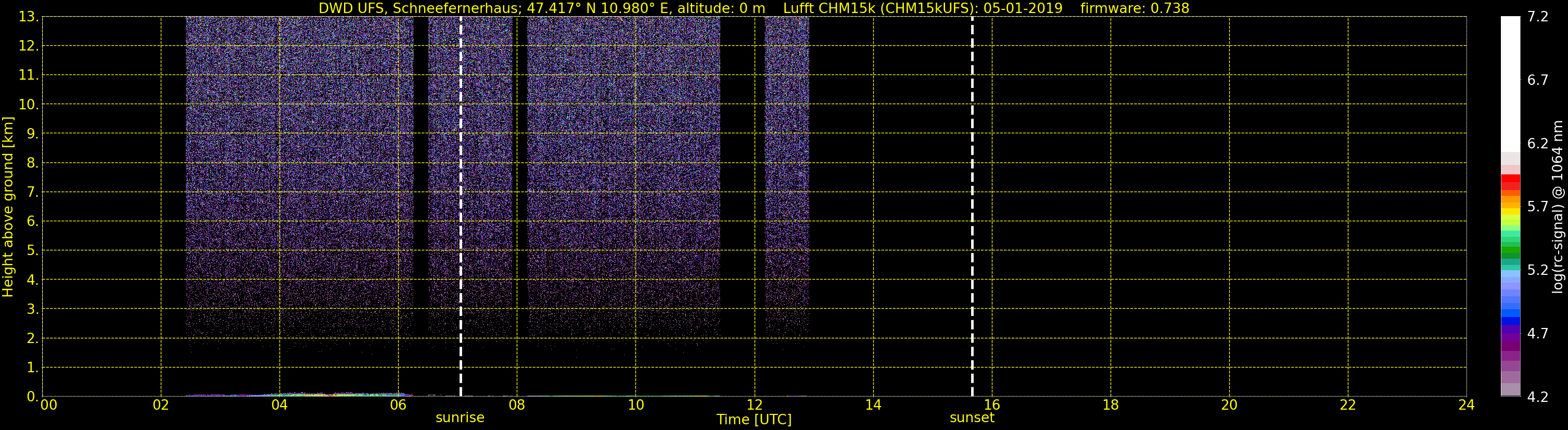Click the sunrise dashed line marker

[461, 207]
